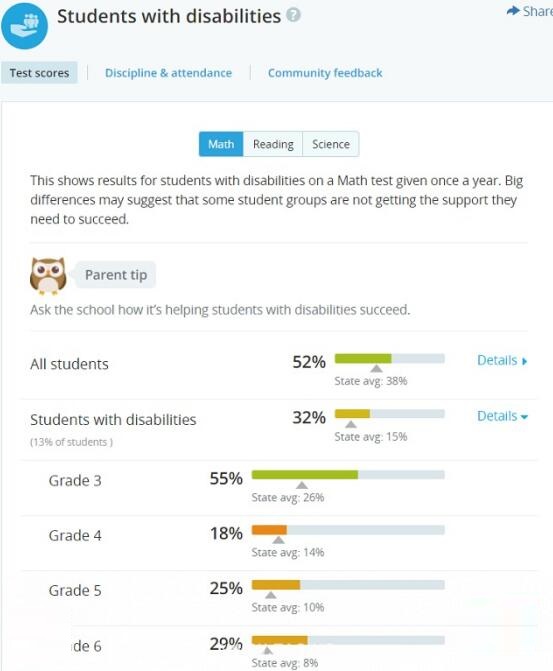Open the Community feedback tab
Image resolution: width=553 pixels, height=671 pixels.
click(325, 73)
